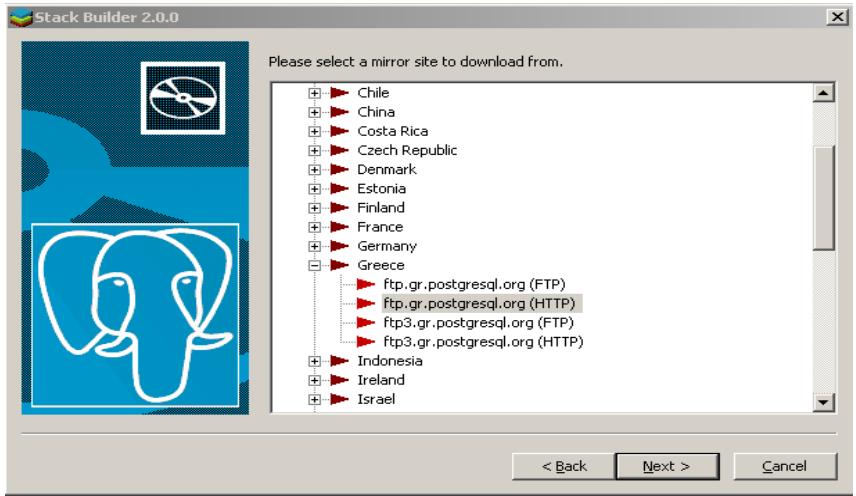The image size is (856, 496).
Task: Select the Costa Rica label
Action: 393,131
